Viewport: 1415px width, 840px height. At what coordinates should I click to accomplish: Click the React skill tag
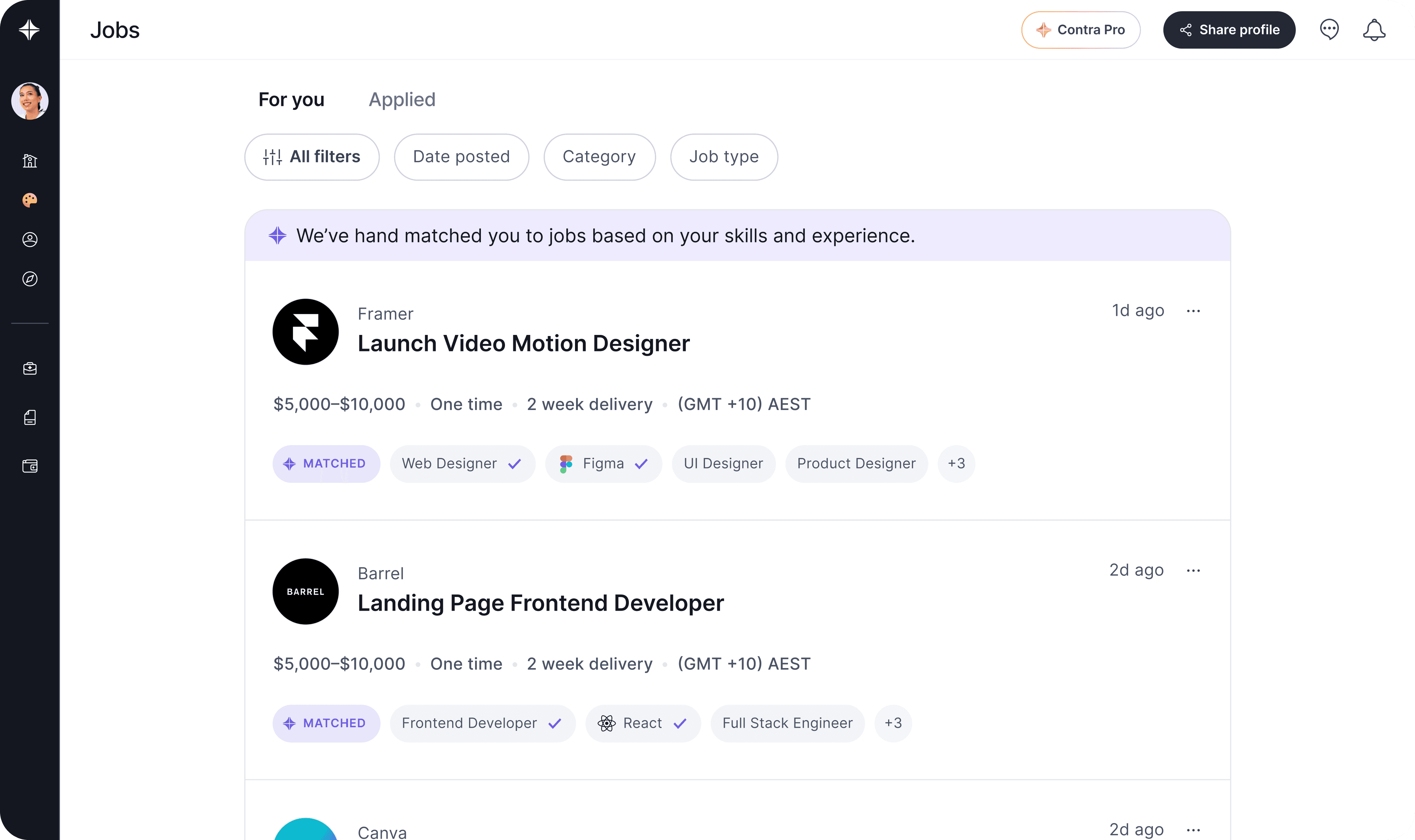[x=642, y=723]
